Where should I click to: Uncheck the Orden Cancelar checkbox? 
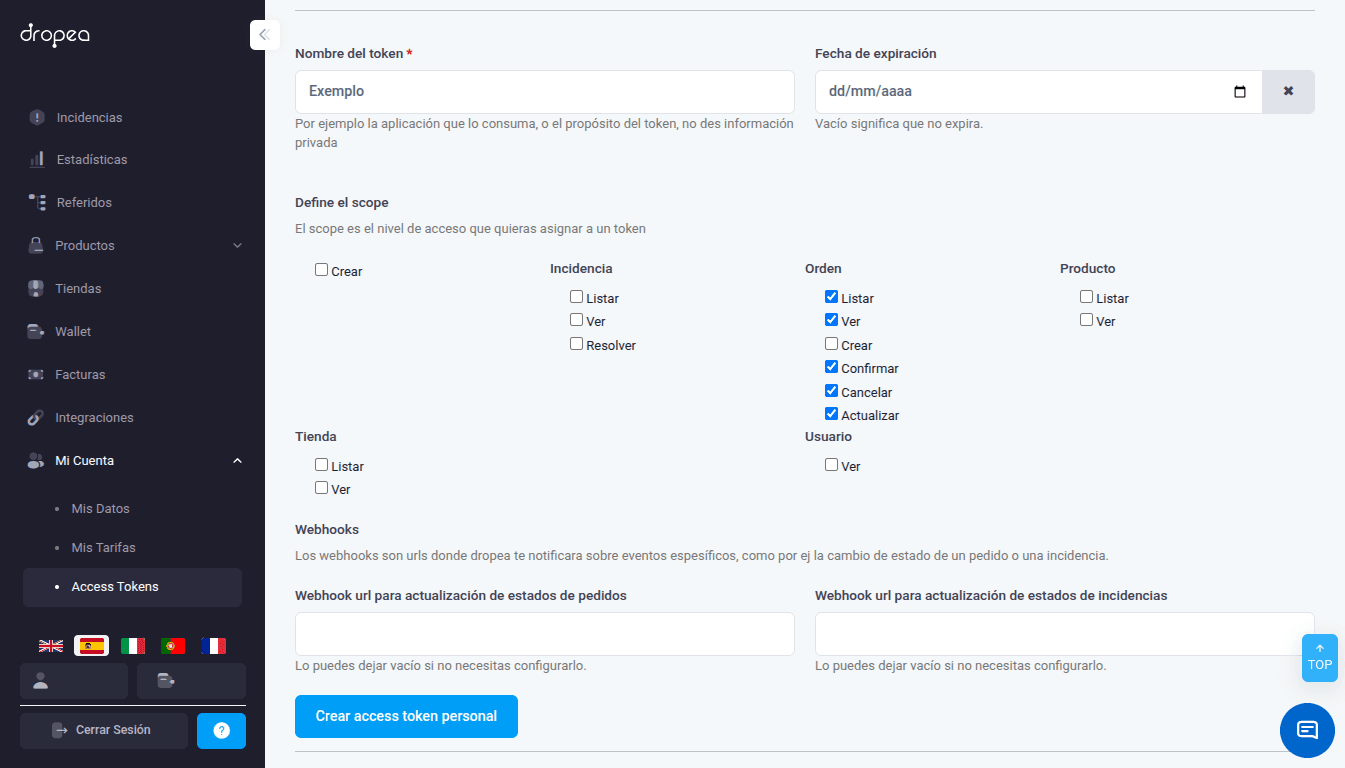pyautogui.click(x=831, y=391)
